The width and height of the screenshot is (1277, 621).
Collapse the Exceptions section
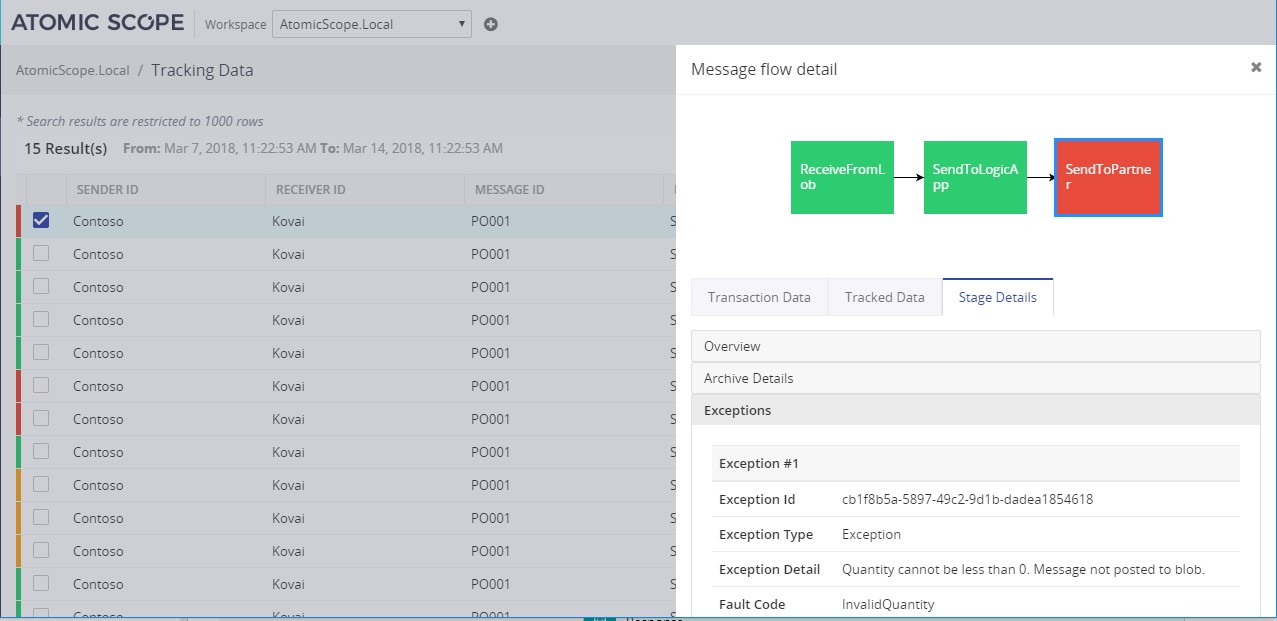(x=975, y=410)
